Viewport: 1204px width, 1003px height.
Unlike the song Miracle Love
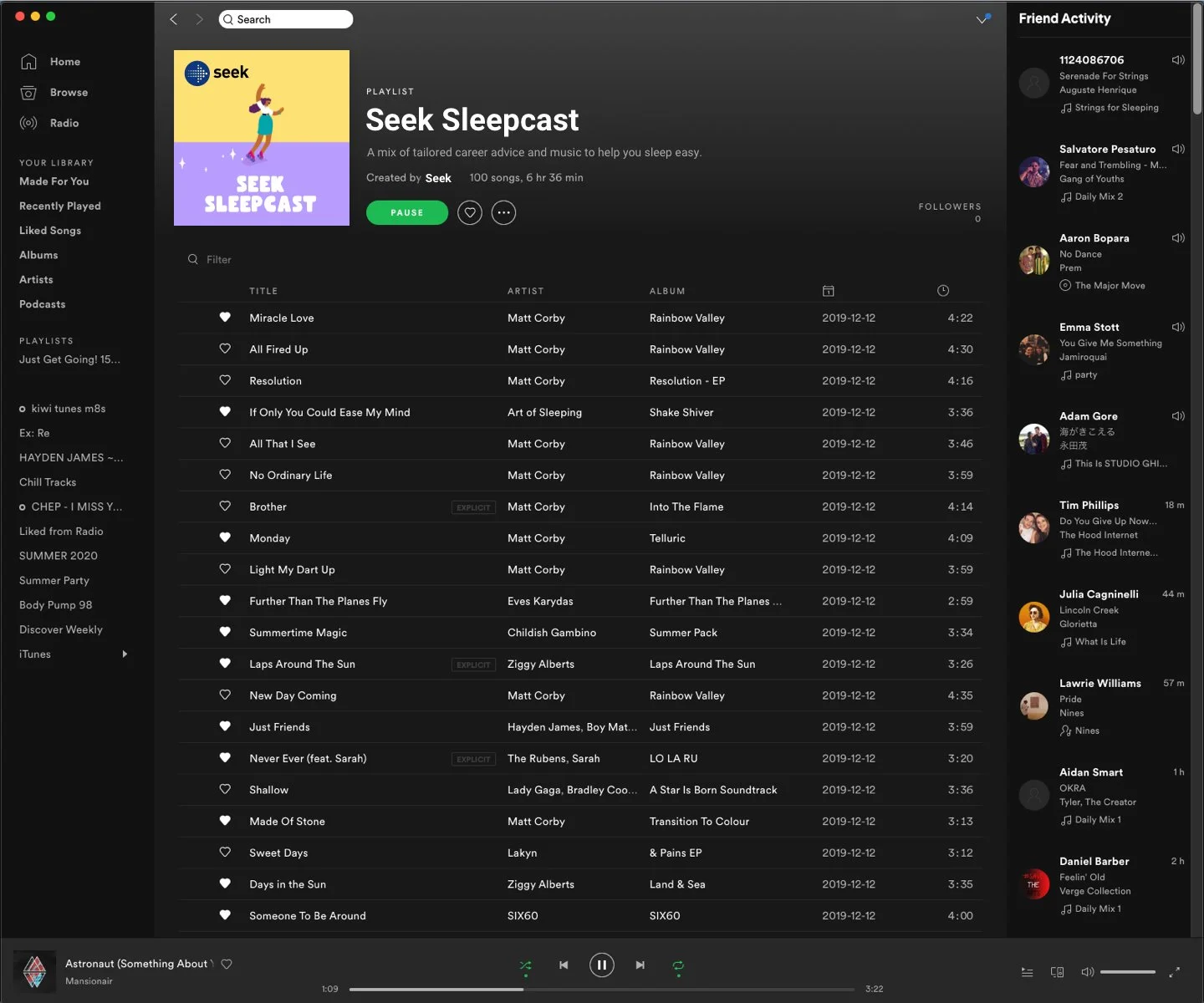pyautogui.click(x=225, y=318)
